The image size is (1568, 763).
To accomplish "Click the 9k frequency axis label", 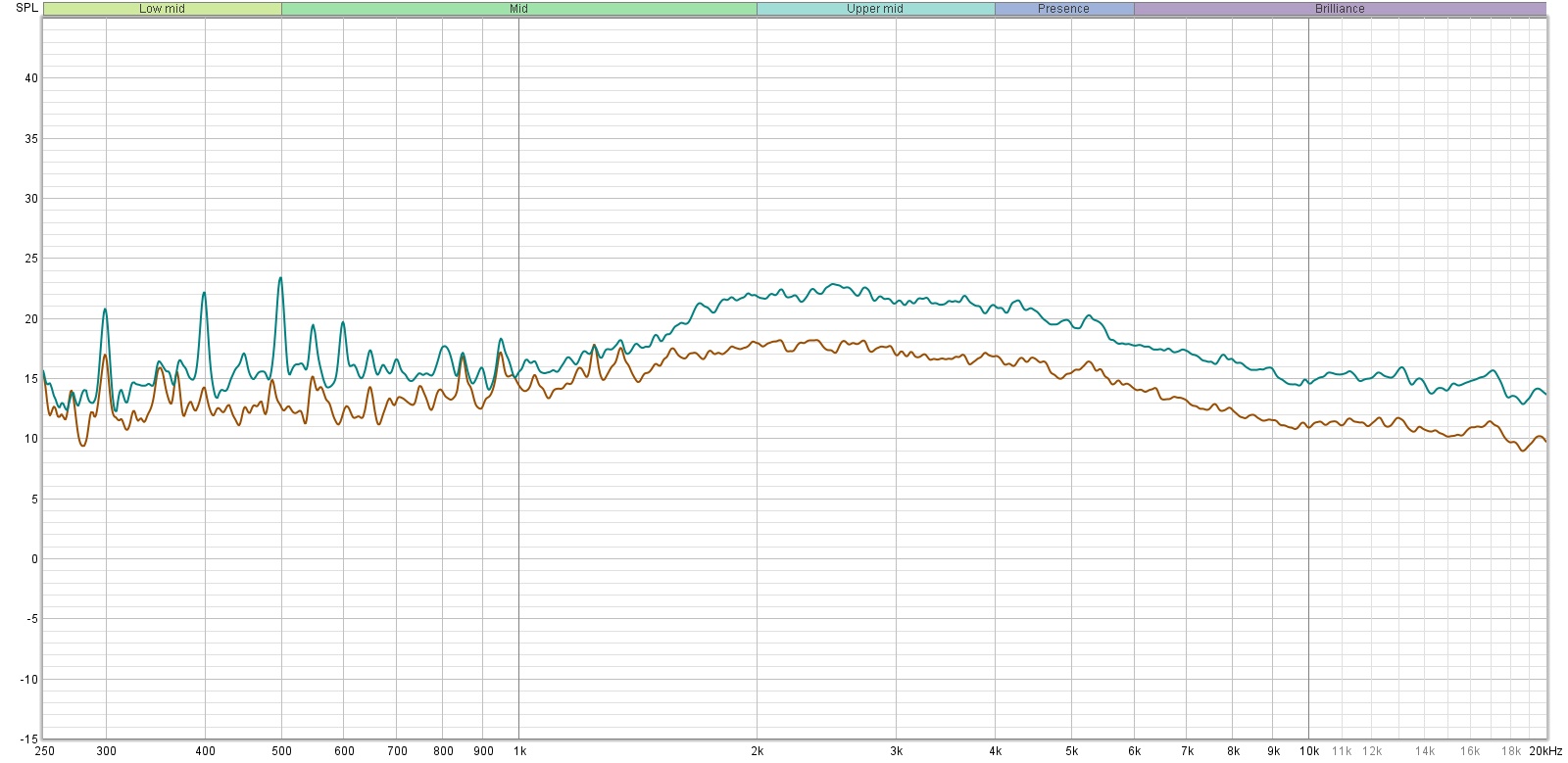I will click(x=1274, y=751).
